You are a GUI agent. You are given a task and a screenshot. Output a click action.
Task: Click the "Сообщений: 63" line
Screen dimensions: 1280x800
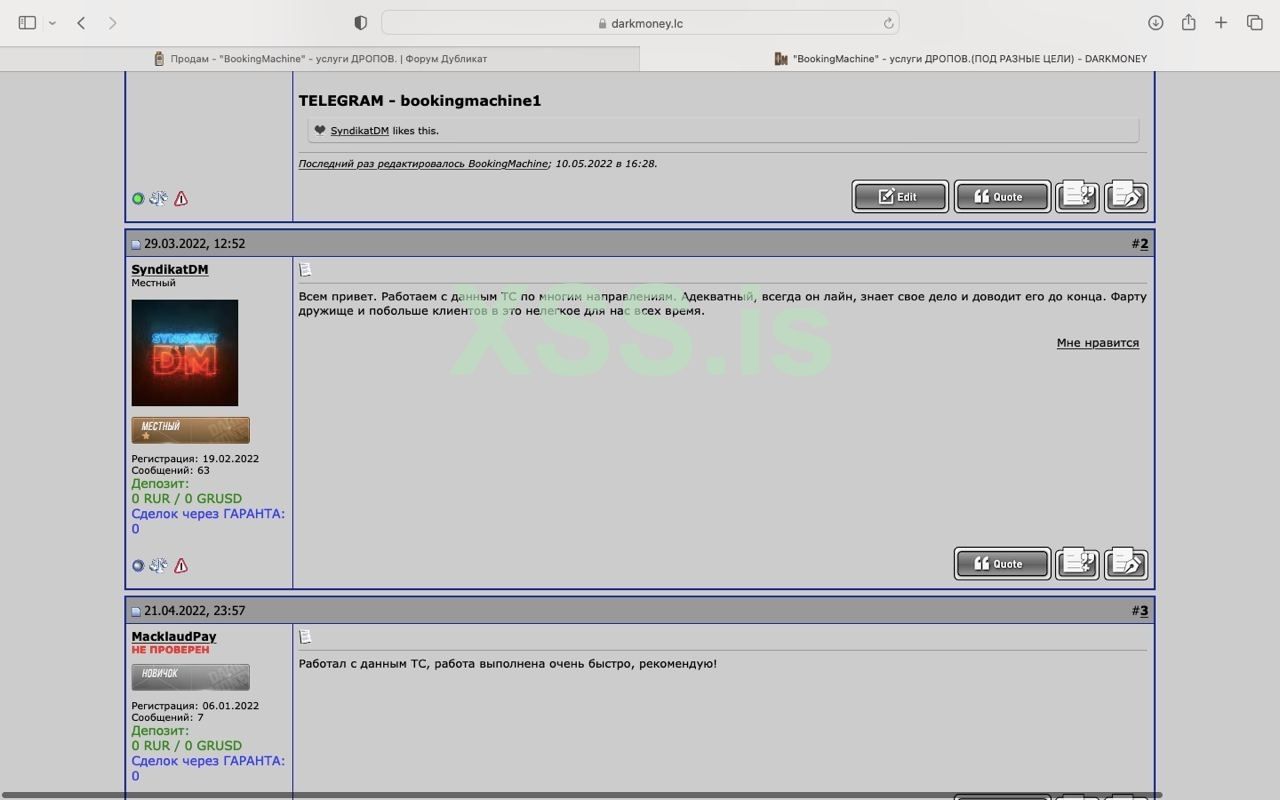pos(171,470)
